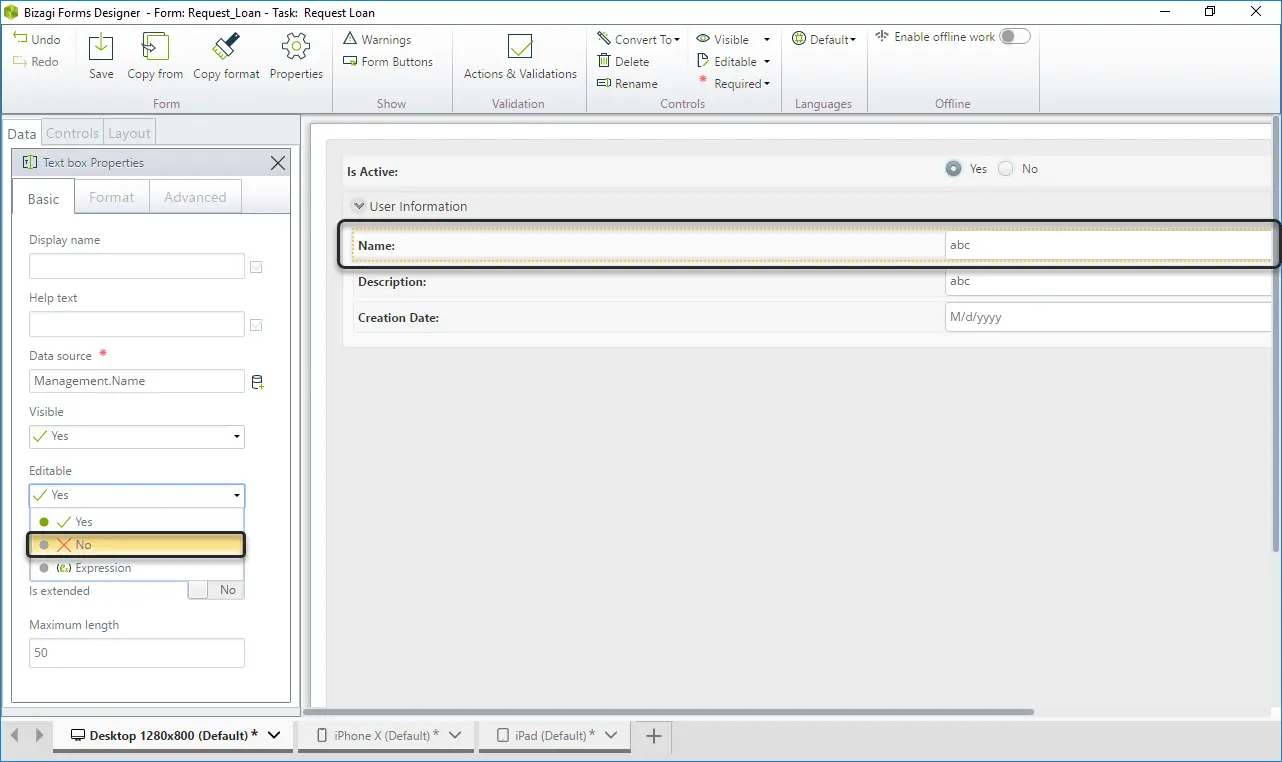1282x762 pixels.
Task: Open the iPhone X tab chevron
Action: [455, 735]
